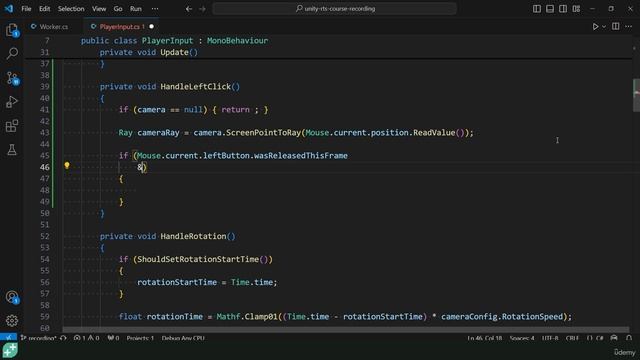Open the Source Control view
The height and width of the screenshot is (360, 640).
pyautogui.click(x=12, y=78)
